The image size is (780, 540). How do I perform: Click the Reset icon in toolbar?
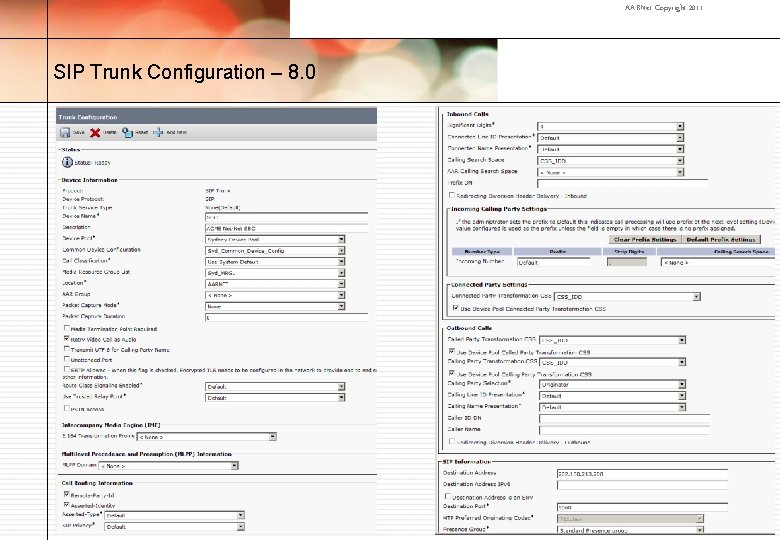click(127, 133)
